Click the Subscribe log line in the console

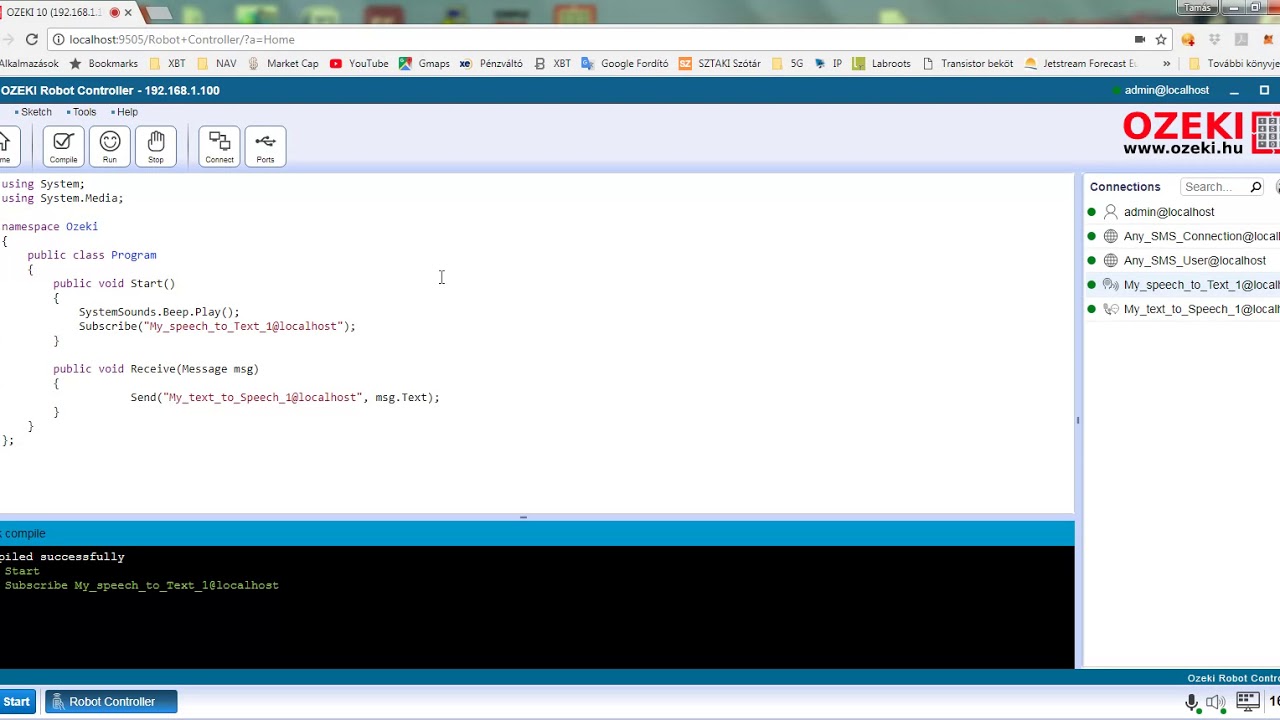pyautogui.click(x=140, y=585)
